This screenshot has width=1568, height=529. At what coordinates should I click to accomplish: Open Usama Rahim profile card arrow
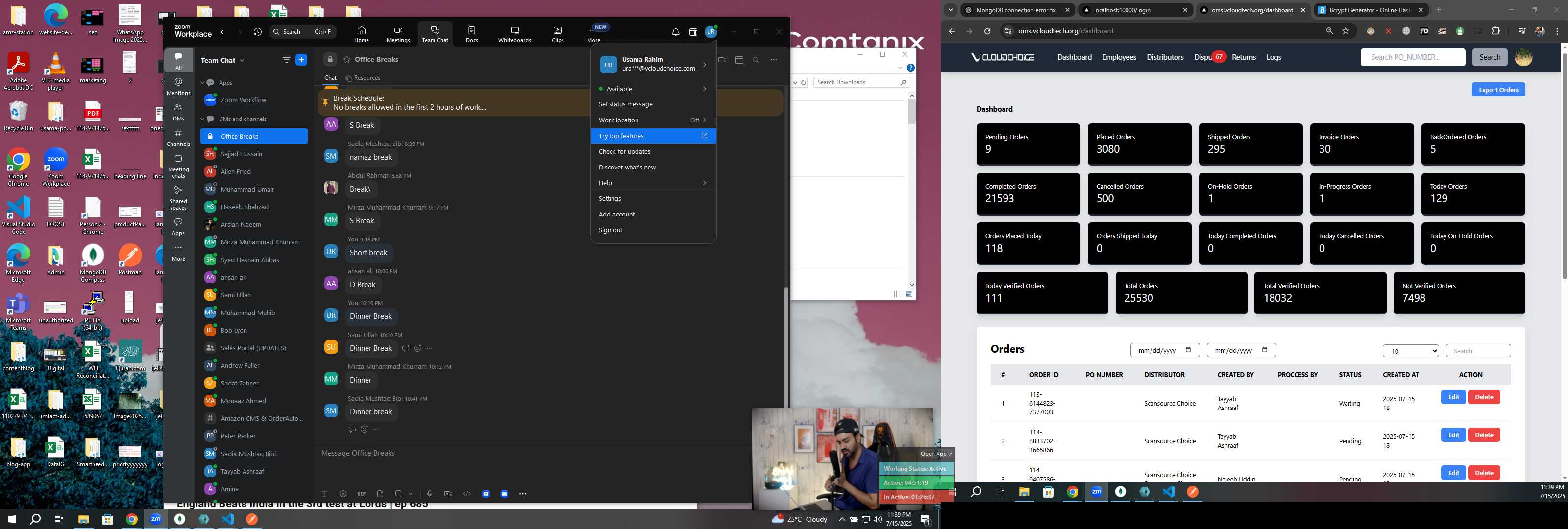point(704,64)
